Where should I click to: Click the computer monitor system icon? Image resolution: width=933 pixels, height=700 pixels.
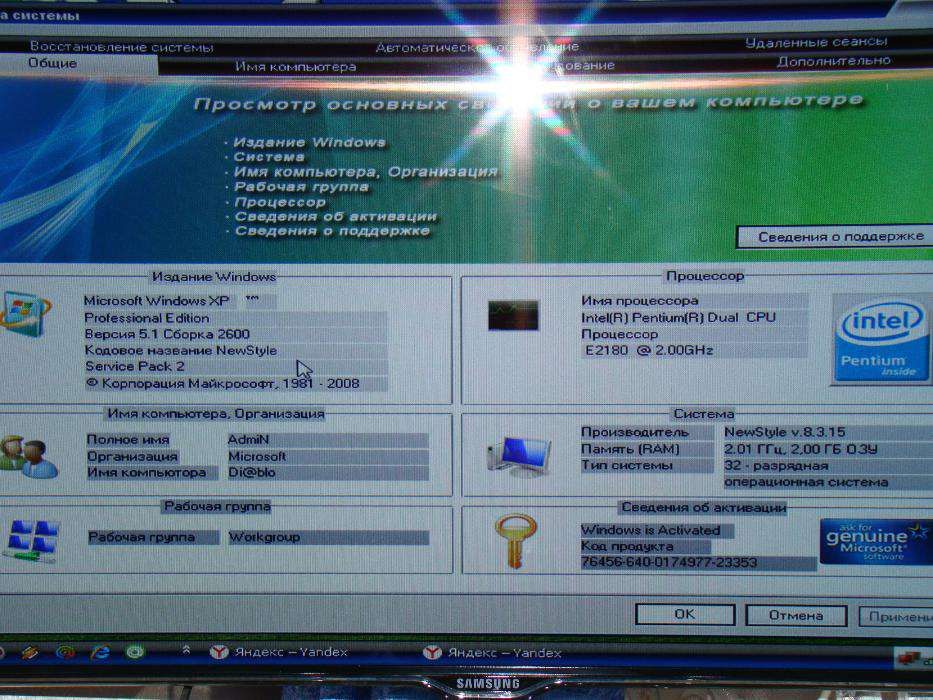[x=519, y=456]
